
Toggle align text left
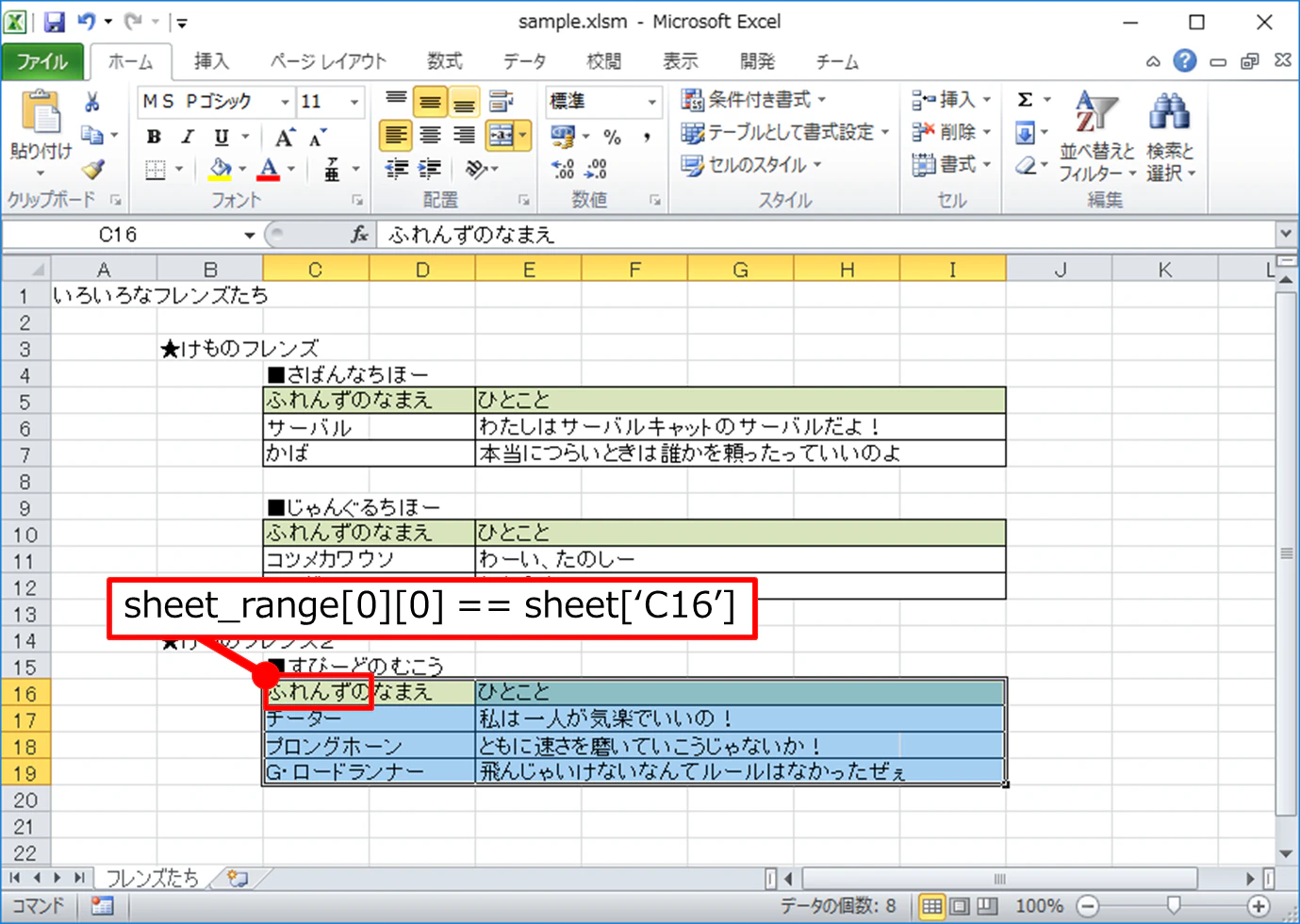coord(396,136)
